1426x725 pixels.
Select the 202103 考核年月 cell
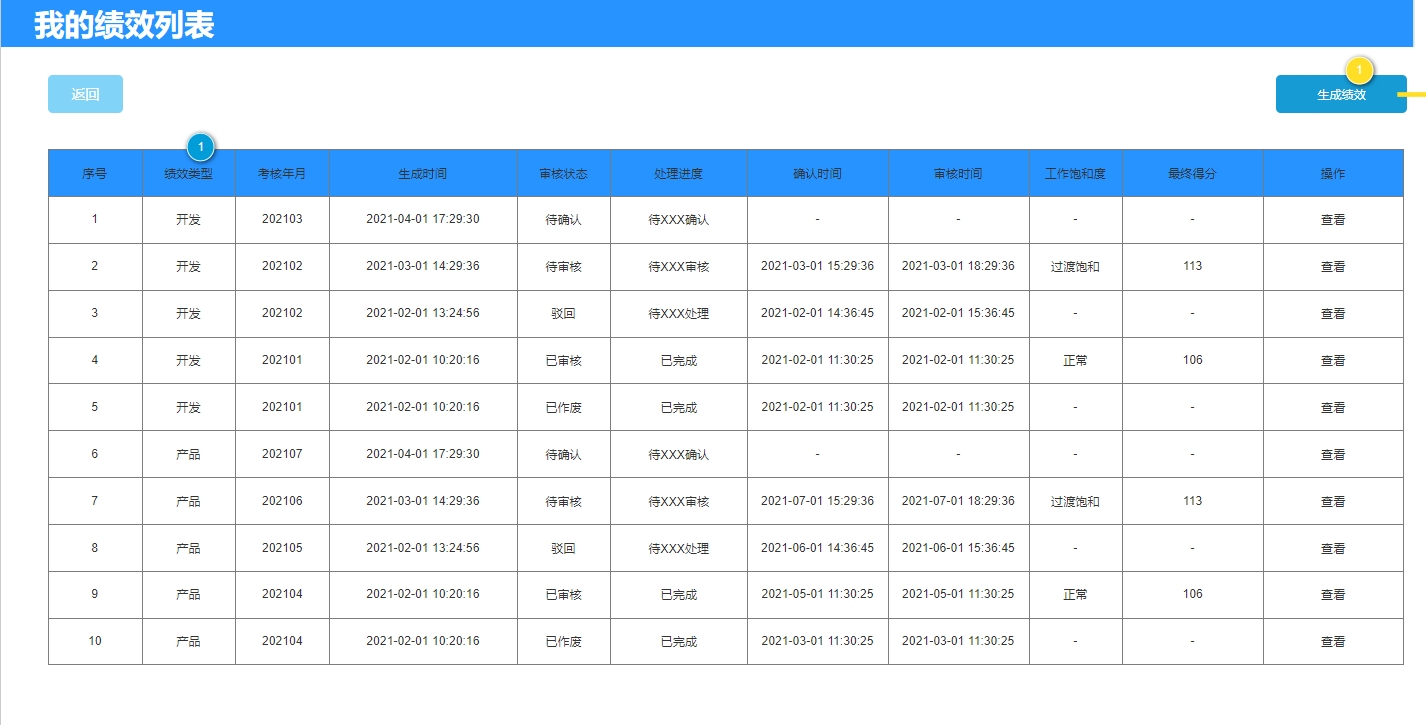[282, 219]
